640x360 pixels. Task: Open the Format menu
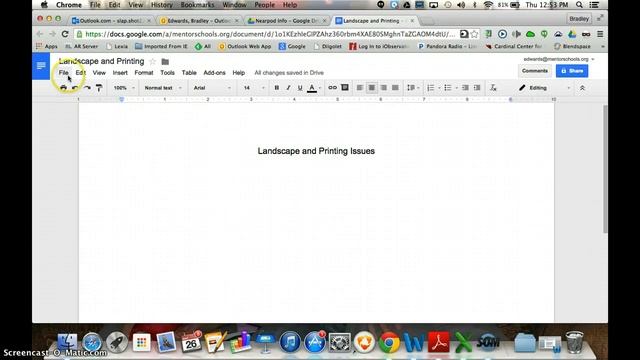pyautogui.click(x=144, y=73)
